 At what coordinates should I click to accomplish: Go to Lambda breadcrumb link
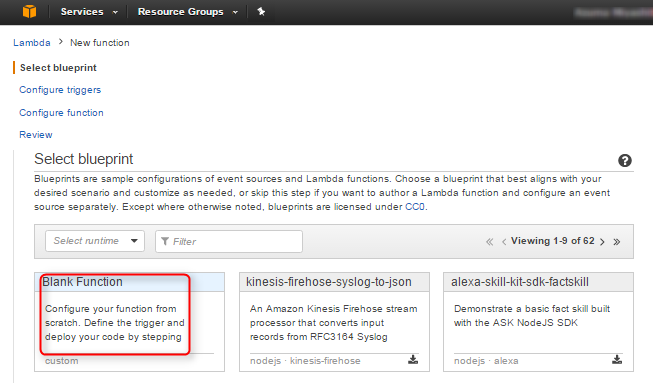[x=32, y=42]
